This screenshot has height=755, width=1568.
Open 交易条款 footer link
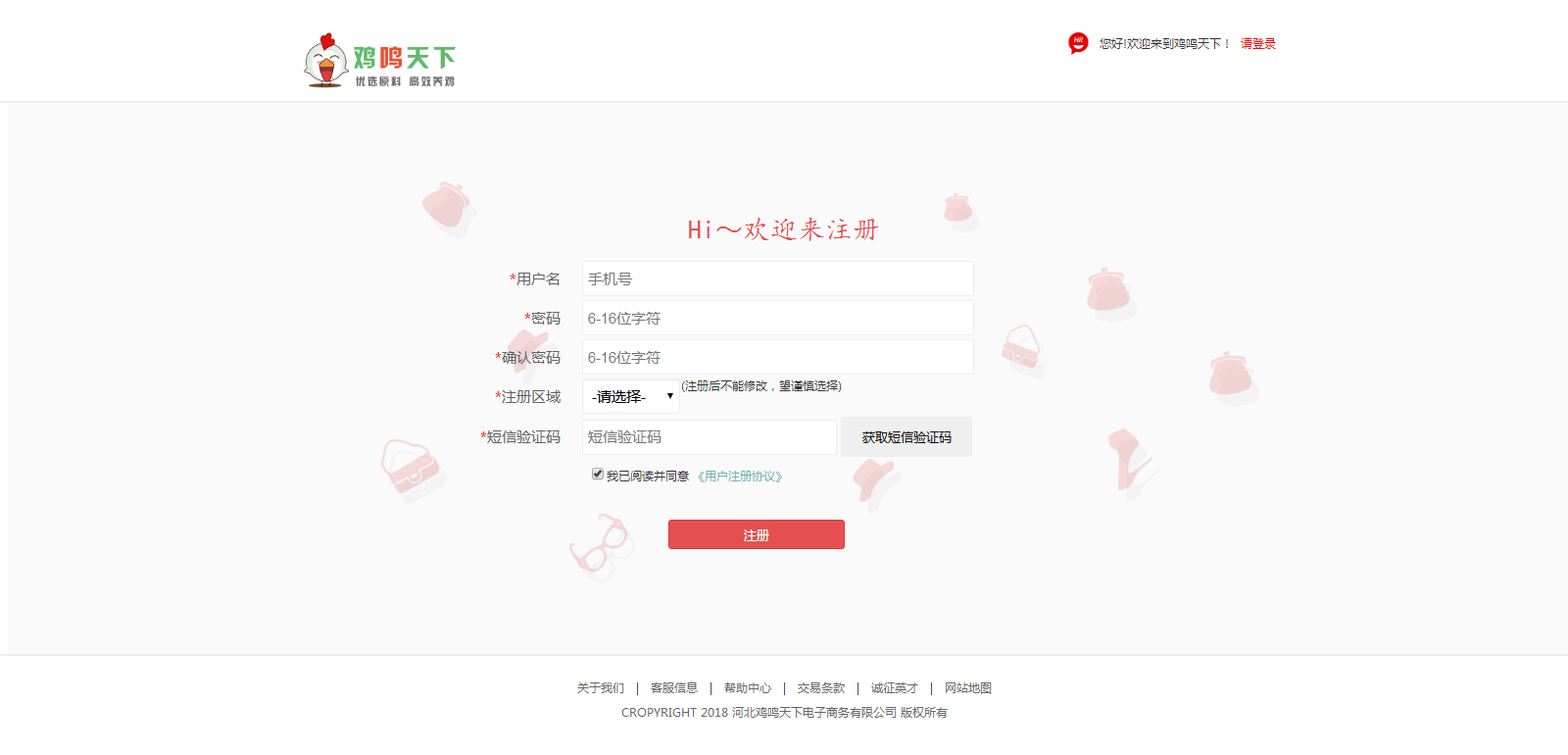pyautogui.click(x=821, y=688)
